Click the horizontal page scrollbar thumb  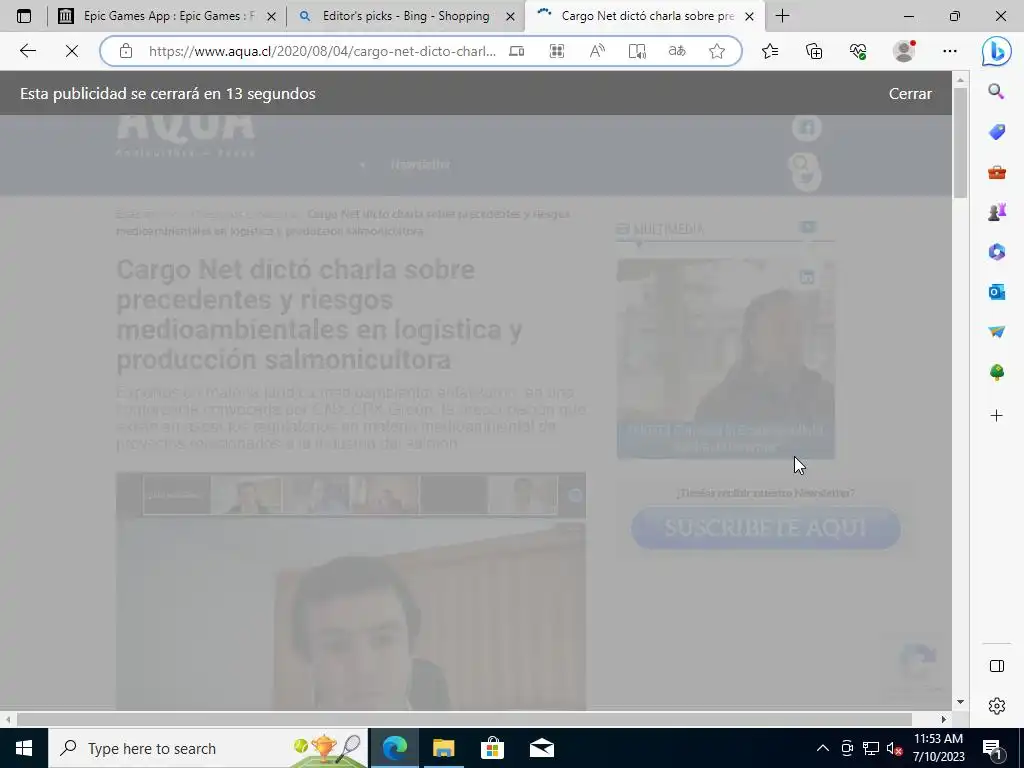click(464, 719)
